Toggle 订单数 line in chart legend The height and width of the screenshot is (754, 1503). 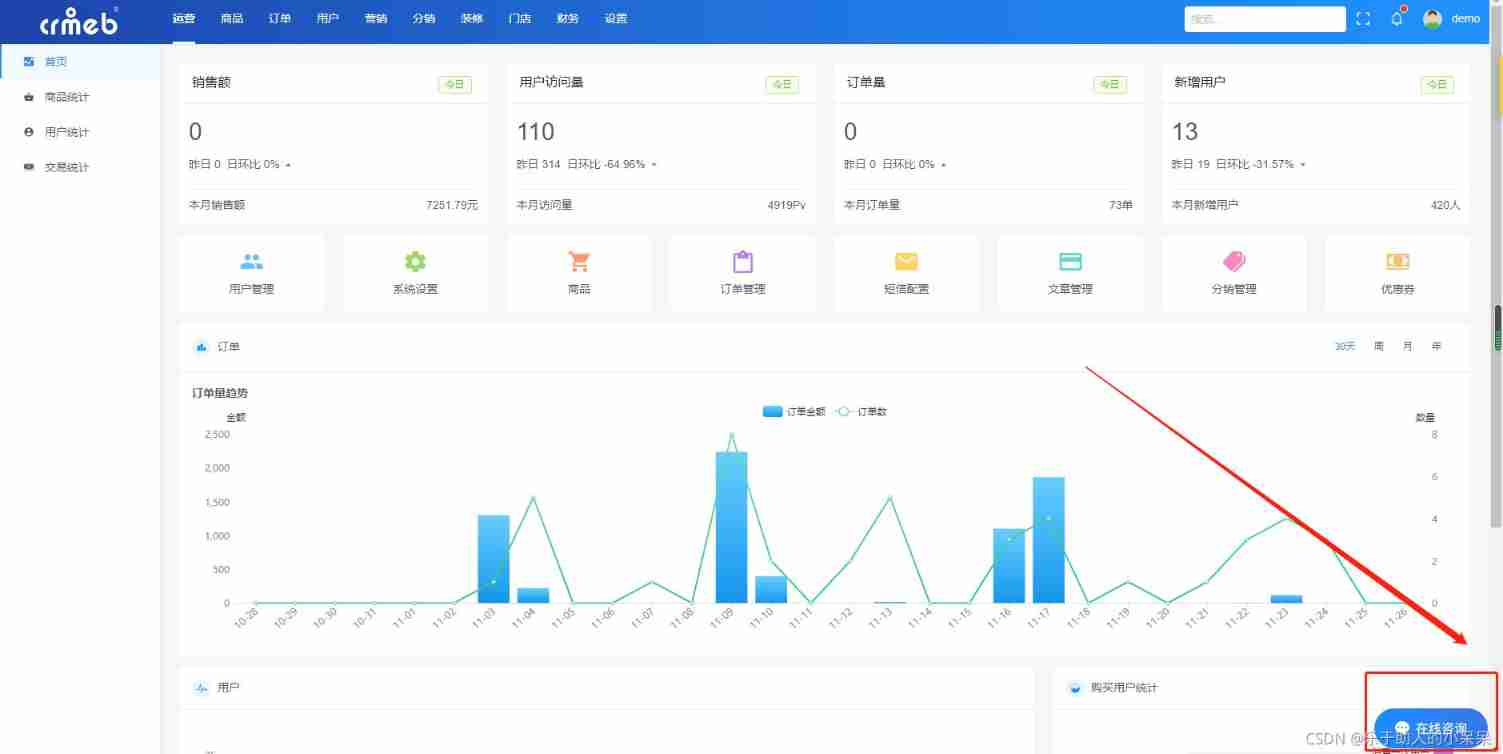[x=862, y=411]
